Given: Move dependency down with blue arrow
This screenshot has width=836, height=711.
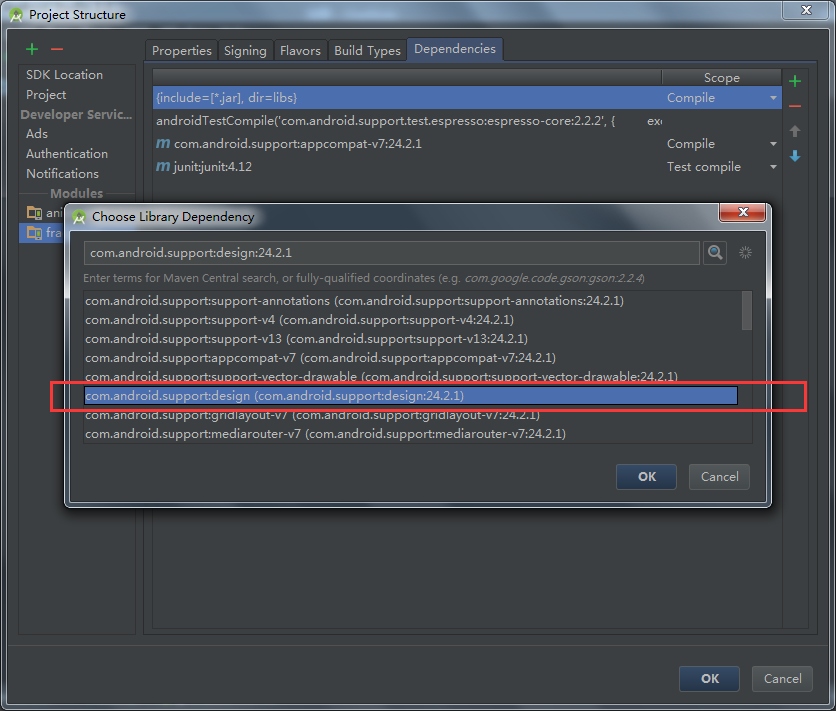Looking at the screenshot, I should point(795,156).
